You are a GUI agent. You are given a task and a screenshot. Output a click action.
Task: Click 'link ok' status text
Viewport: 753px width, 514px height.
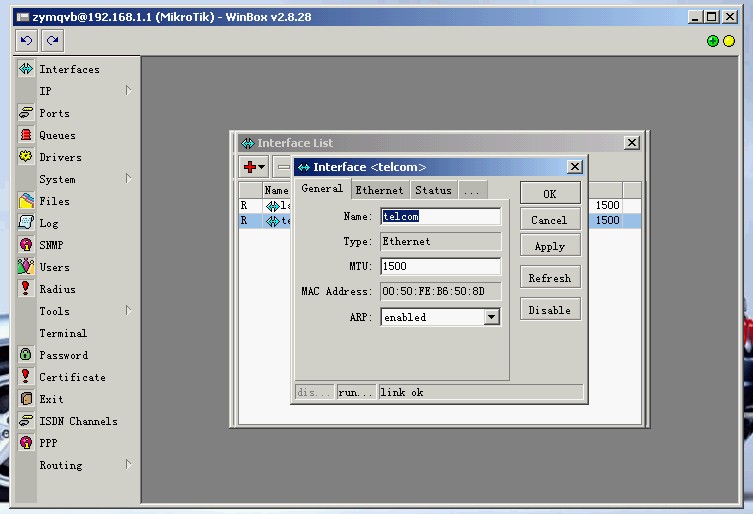pyautogui.click(x=402, y=392)
